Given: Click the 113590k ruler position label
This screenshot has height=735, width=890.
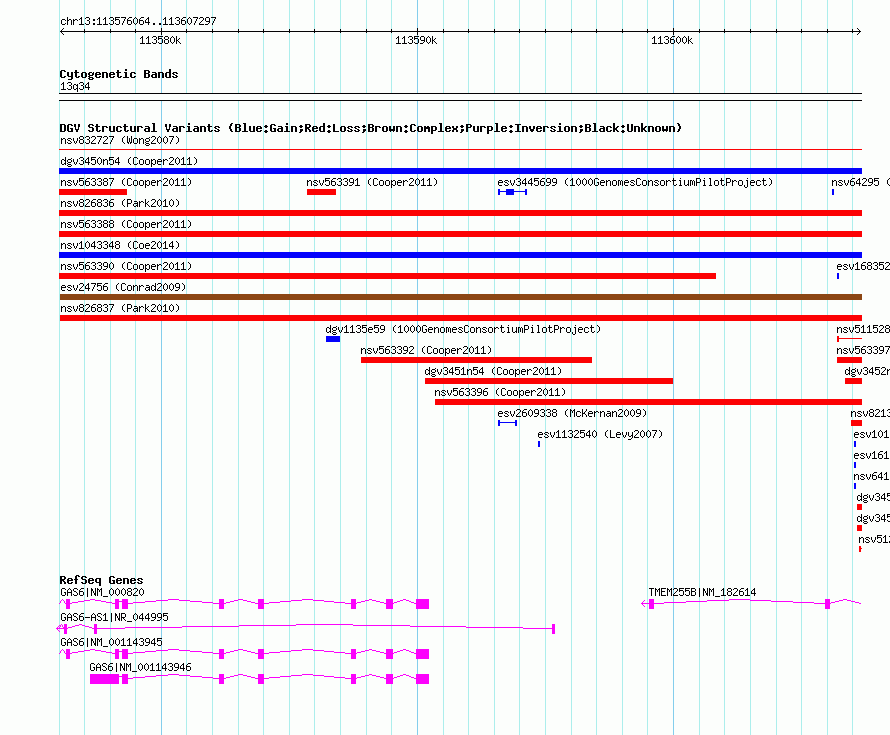Looking at the screenshot, I should (x=416, y=40).
